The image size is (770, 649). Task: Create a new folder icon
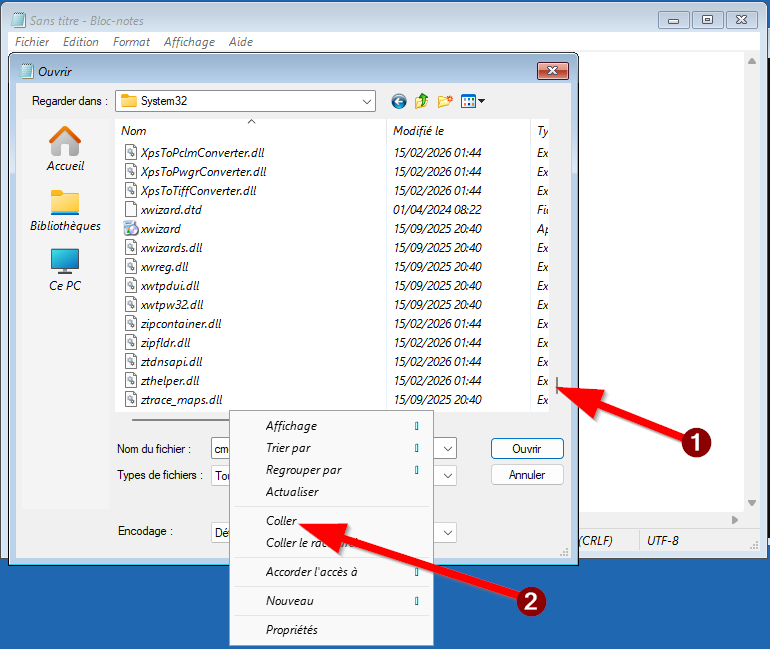coord(445,101)
